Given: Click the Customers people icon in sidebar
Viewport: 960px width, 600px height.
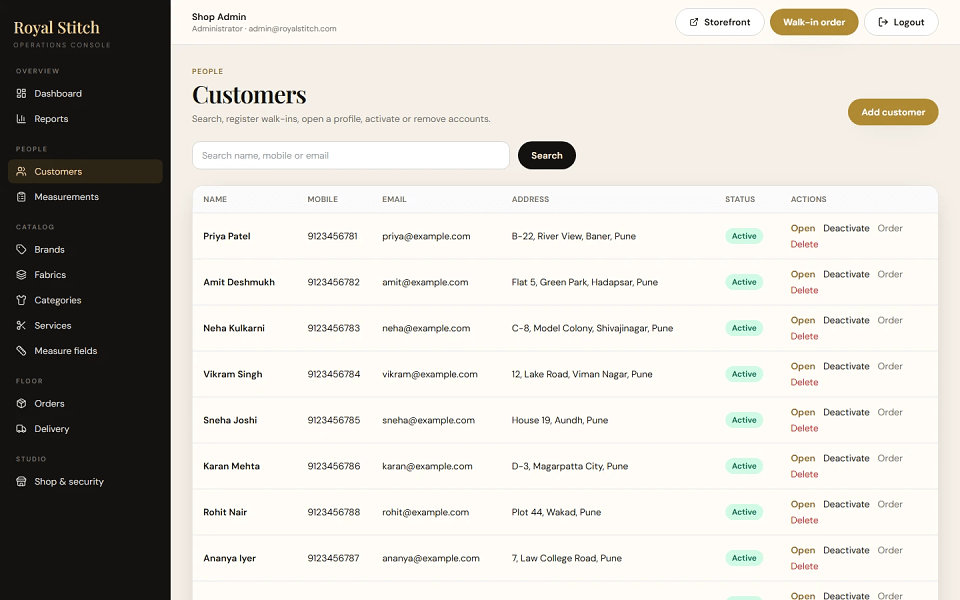Looking at the screenshot, I should (21, 171).
